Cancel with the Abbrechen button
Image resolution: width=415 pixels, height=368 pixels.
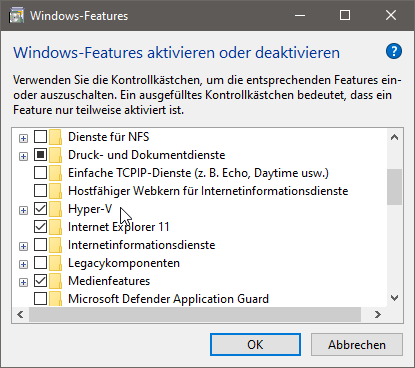coord(357,345)
